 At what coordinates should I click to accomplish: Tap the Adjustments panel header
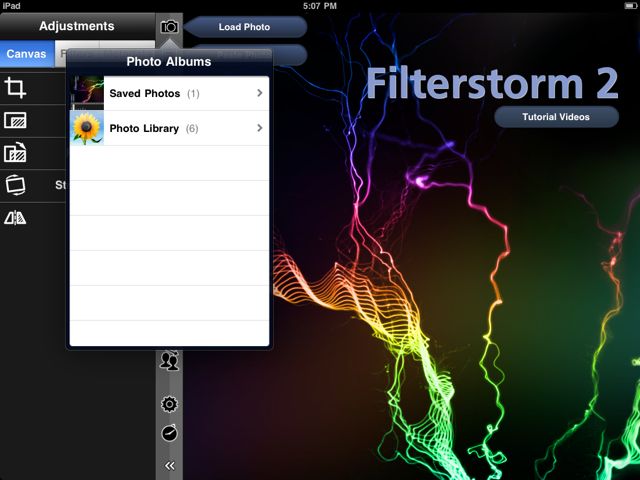(77, 26)
